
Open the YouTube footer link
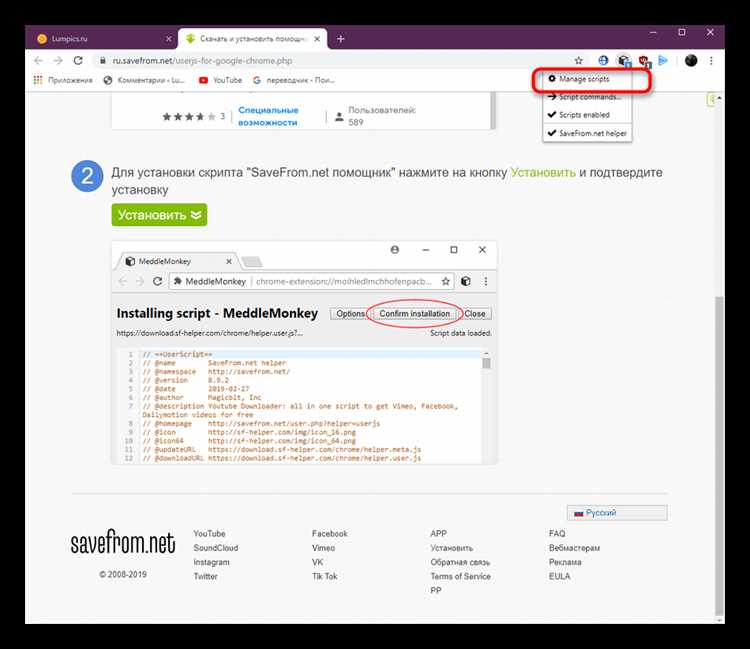(209, 533)
